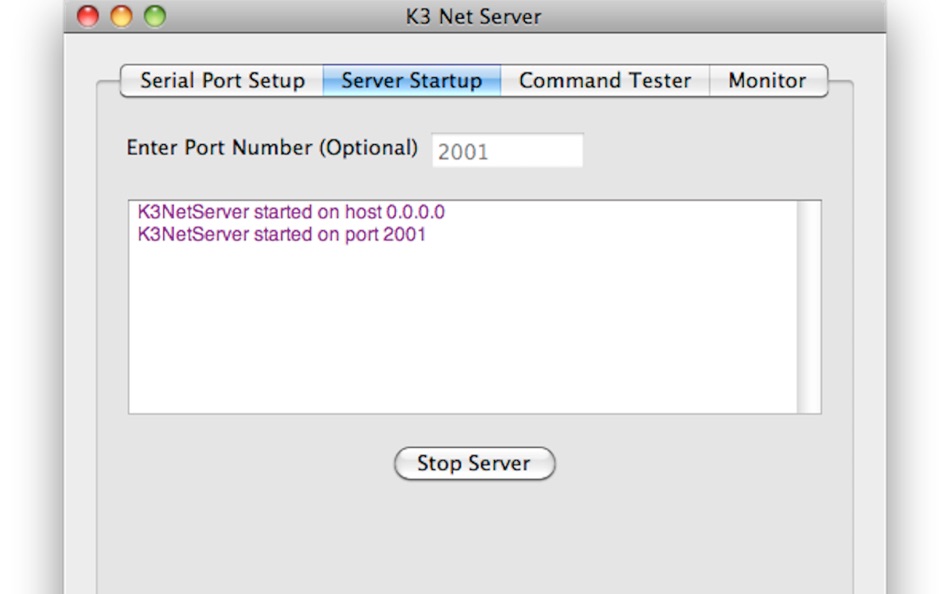Open the Command Tester tab
950x594 pixels.
click(x=605, y=81)
